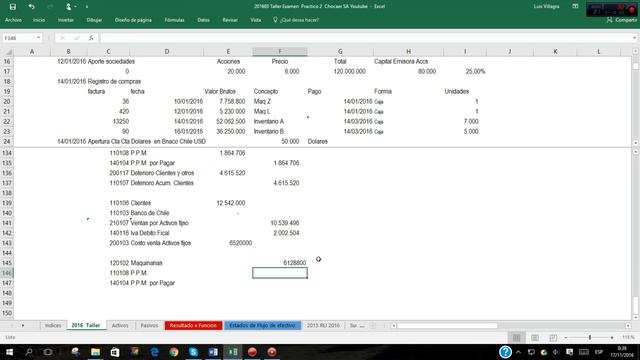The height and width of the screenshot is (360, 640).
Task: Select column F header
Action: (x=280, y=51)
